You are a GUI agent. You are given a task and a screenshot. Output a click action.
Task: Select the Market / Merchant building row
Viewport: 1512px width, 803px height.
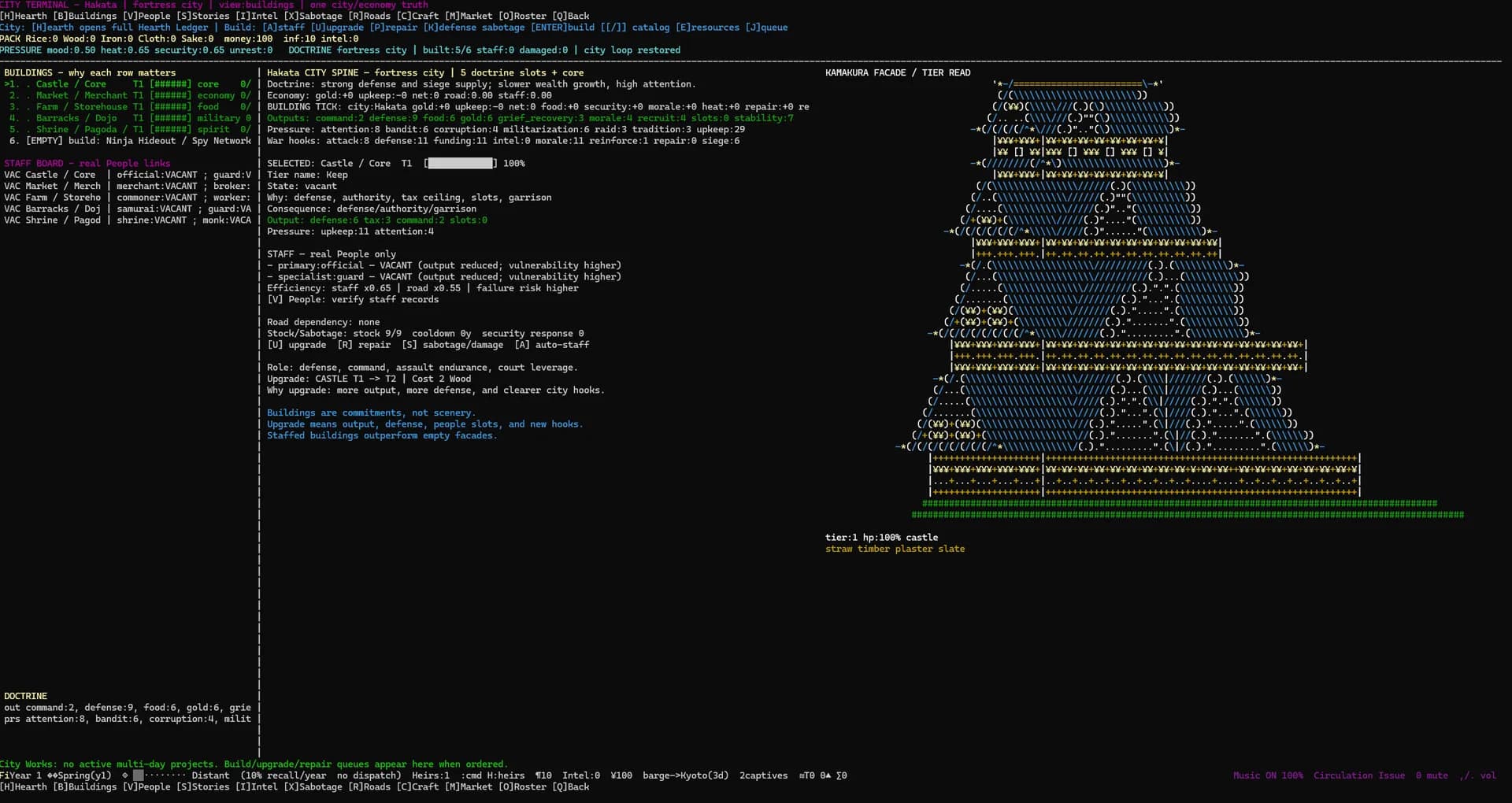(x=128, y=95)
